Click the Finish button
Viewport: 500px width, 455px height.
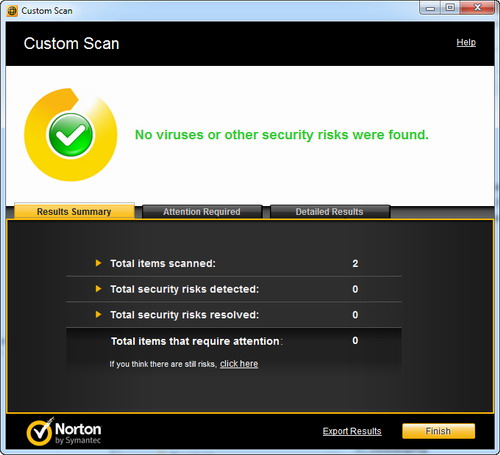[438, 431]
